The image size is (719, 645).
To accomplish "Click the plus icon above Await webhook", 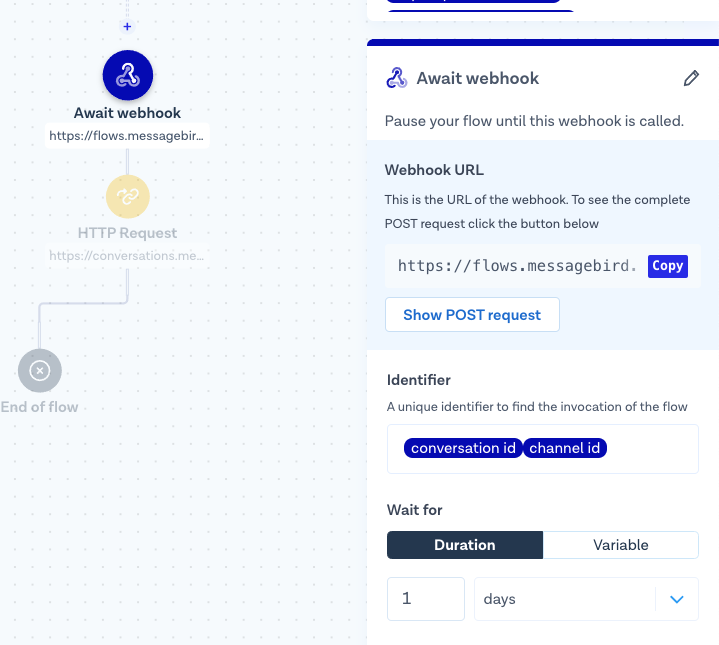I will [127, 27].
